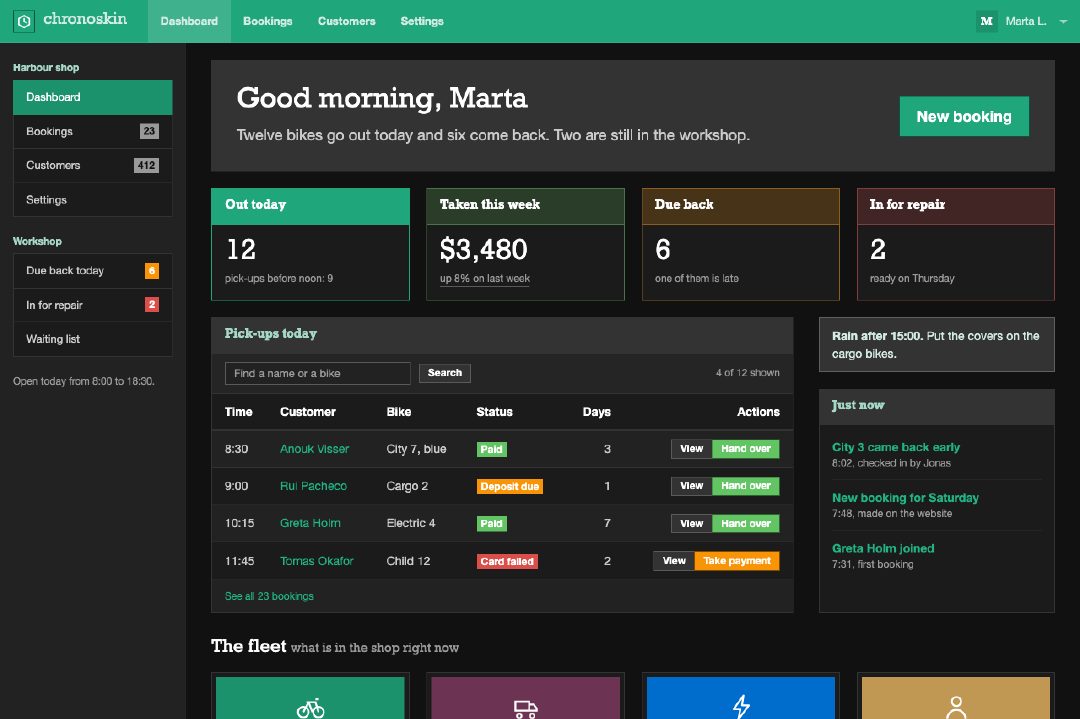This screenshot has height=719, width=1080.
Task: Open the Settings top nav tab
Action: (x=422, y=21)
